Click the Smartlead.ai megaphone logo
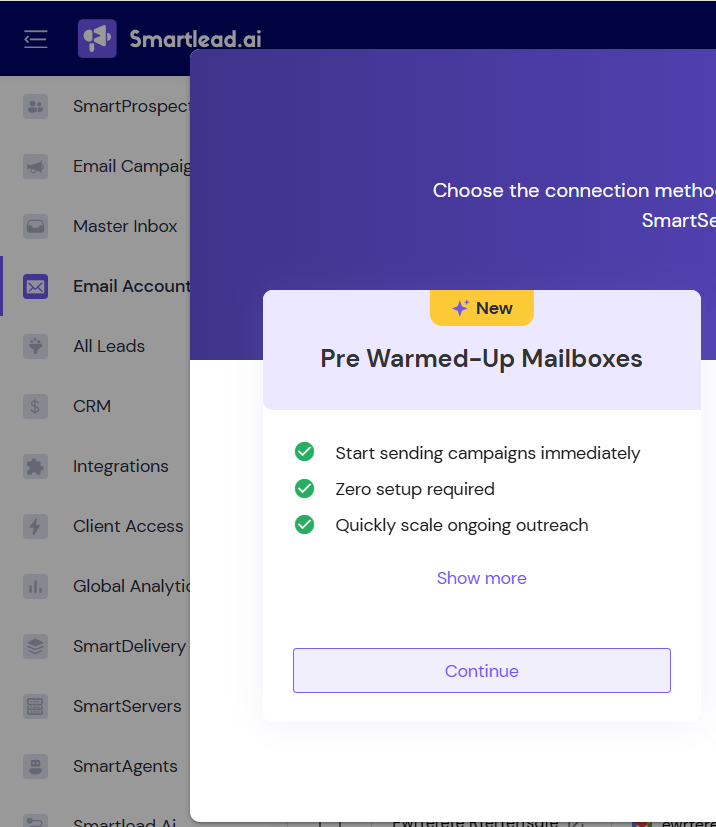This screenshot has width=716, height=827. pyautogui.click(x=97, y=39)
